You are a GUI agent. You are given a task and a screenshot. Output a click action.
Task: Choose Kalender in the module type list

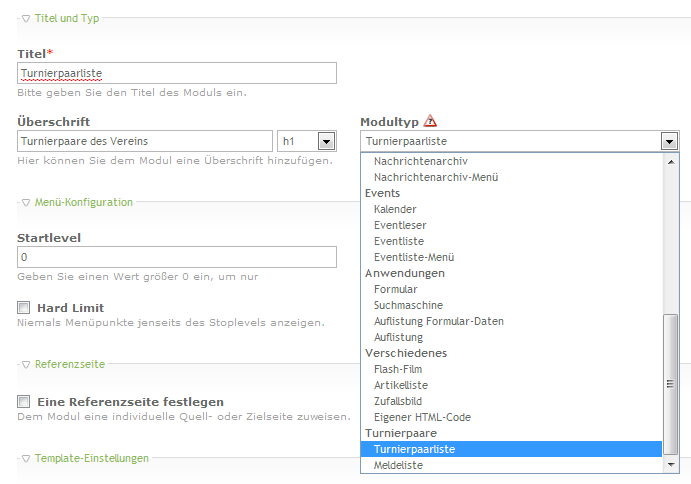394,209
